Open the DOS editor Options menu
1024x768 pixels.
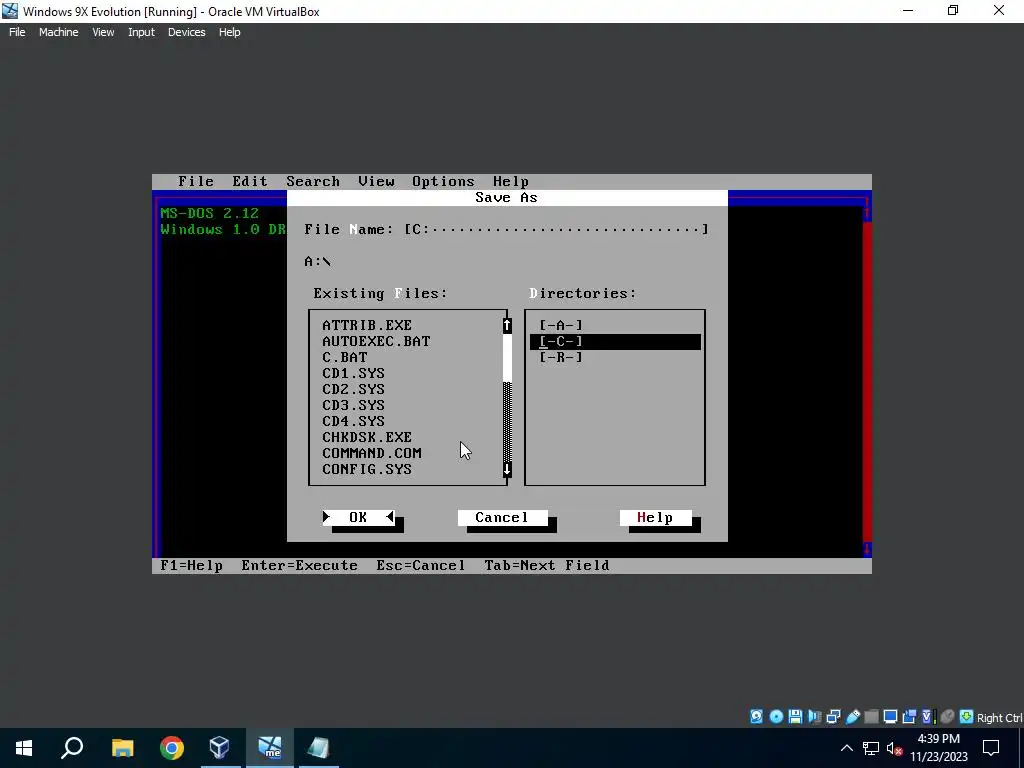click(443, 182)
